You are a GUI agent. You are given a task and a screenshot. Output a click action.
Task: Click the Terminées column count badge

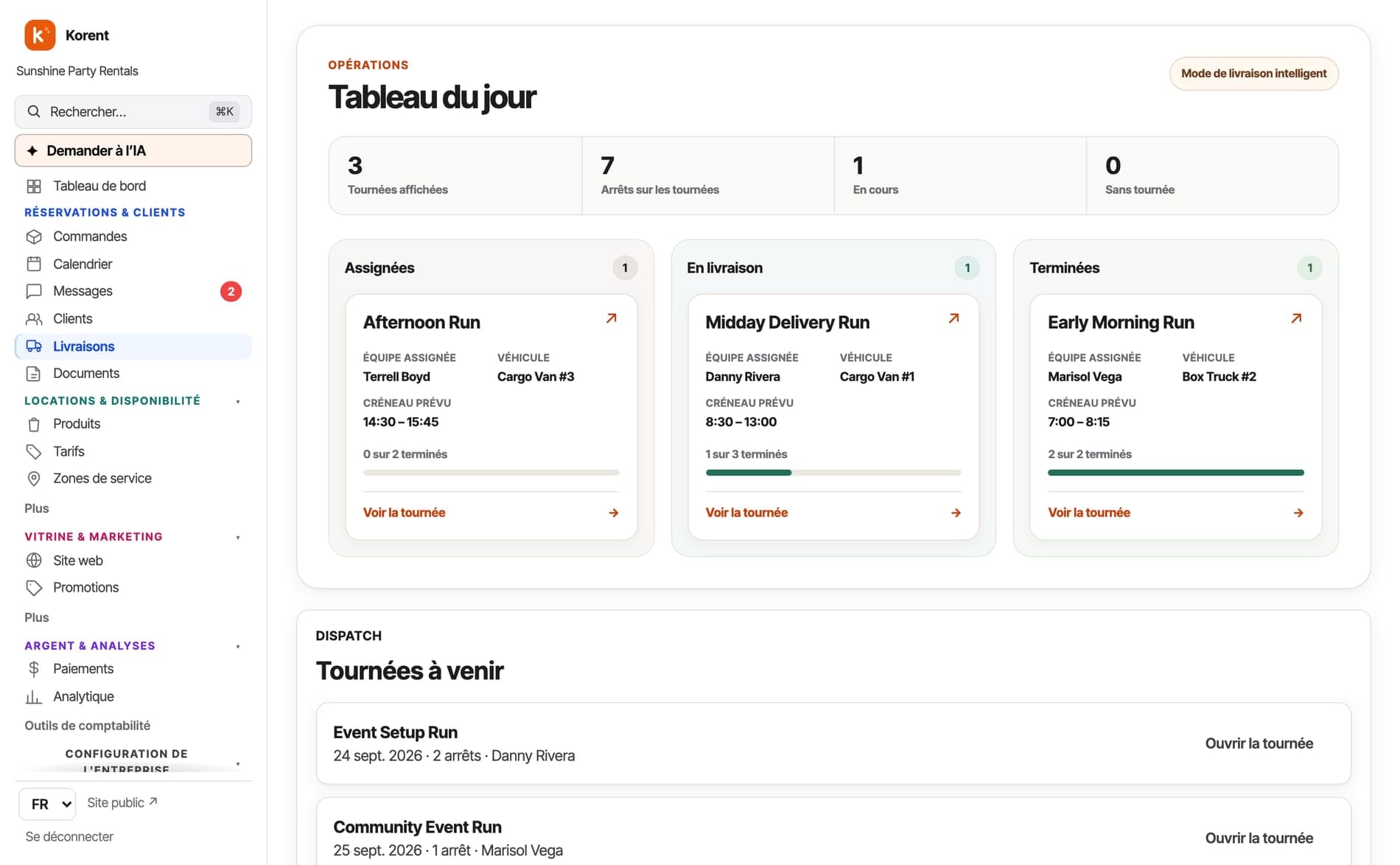(x=1310, y=268)
